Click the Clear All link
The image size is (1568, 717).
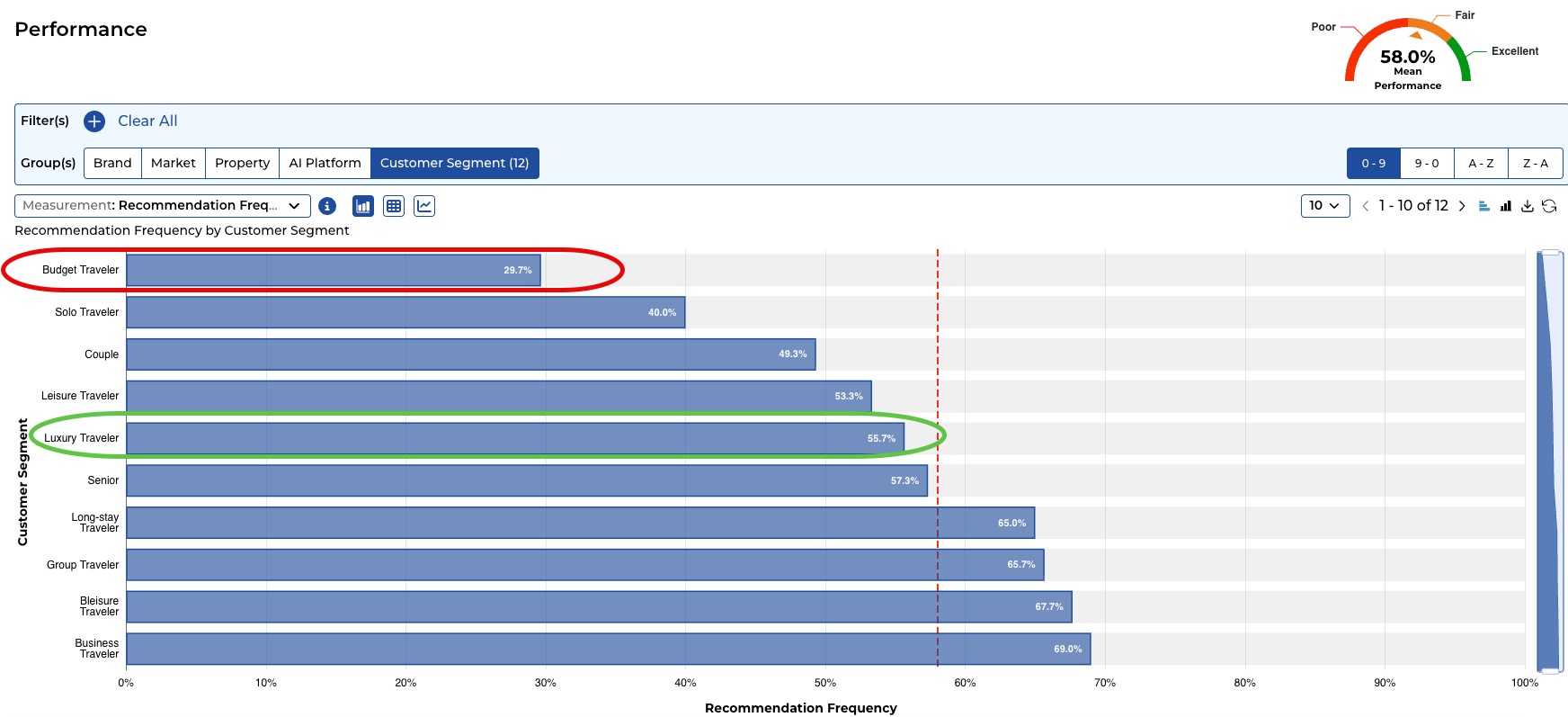[x=147, y=121]
